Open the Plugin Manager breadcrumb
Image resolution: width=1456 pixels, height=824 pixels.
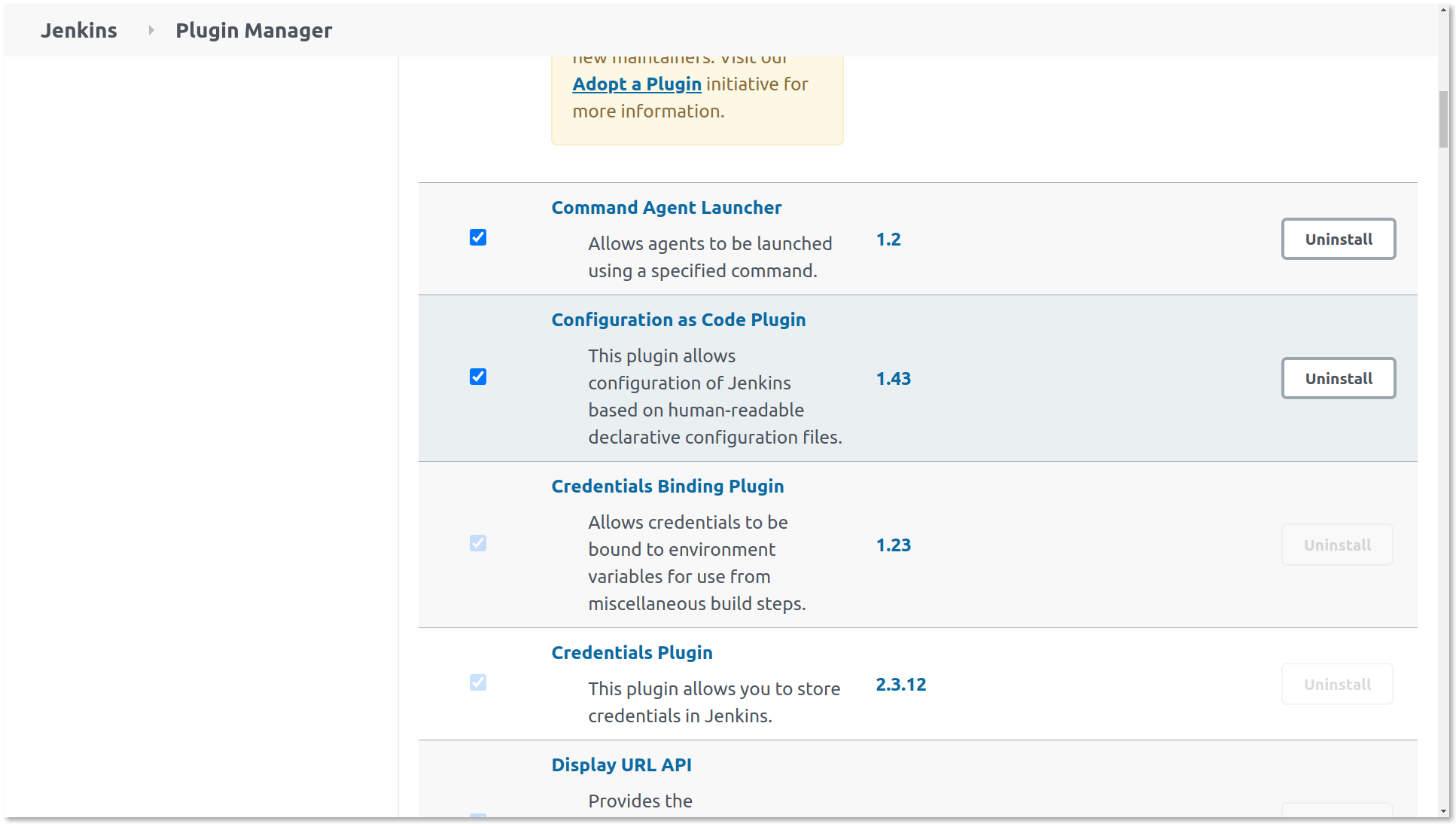[254, 30]
